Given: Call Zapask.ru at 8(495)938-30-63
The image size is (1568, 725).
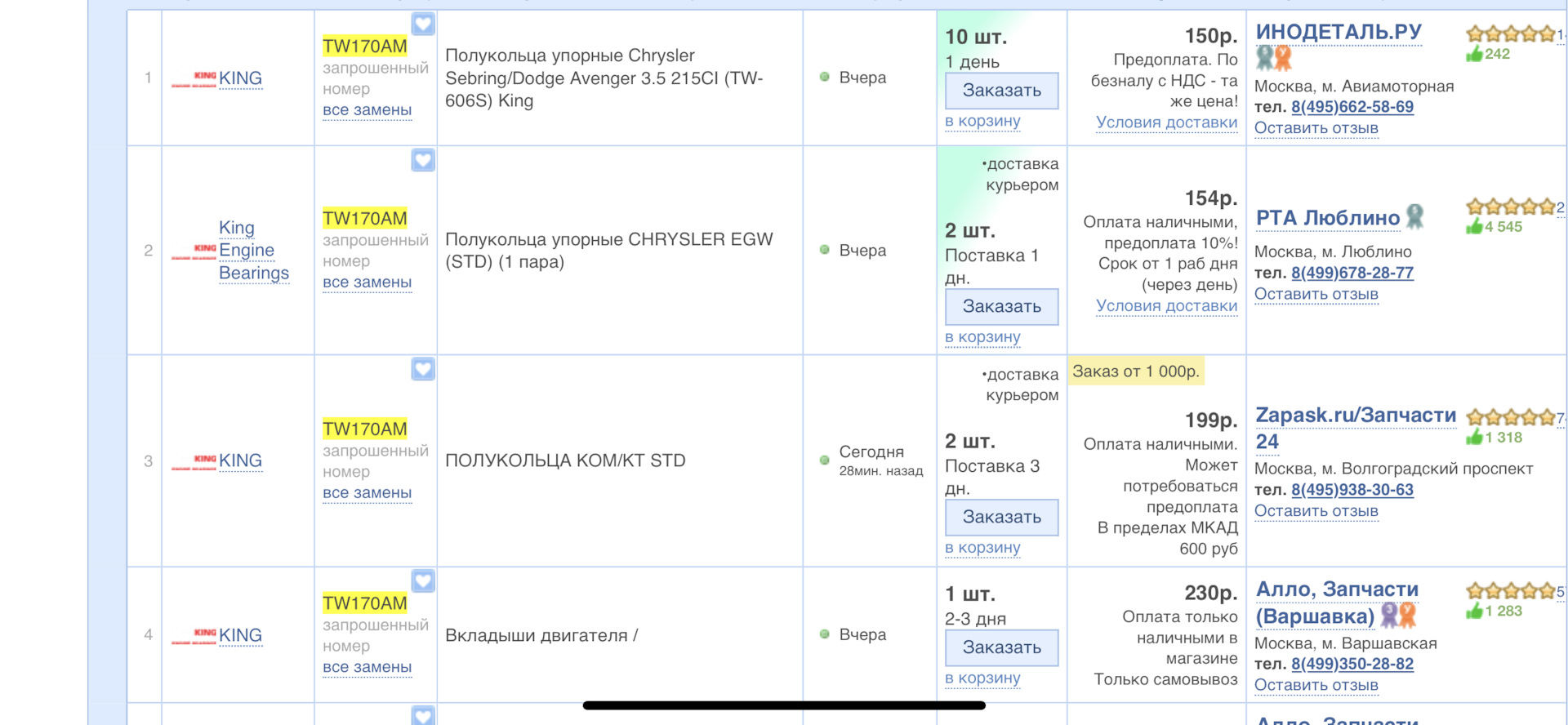Looking at the screenshot, I should click(x=1352, y=490).
